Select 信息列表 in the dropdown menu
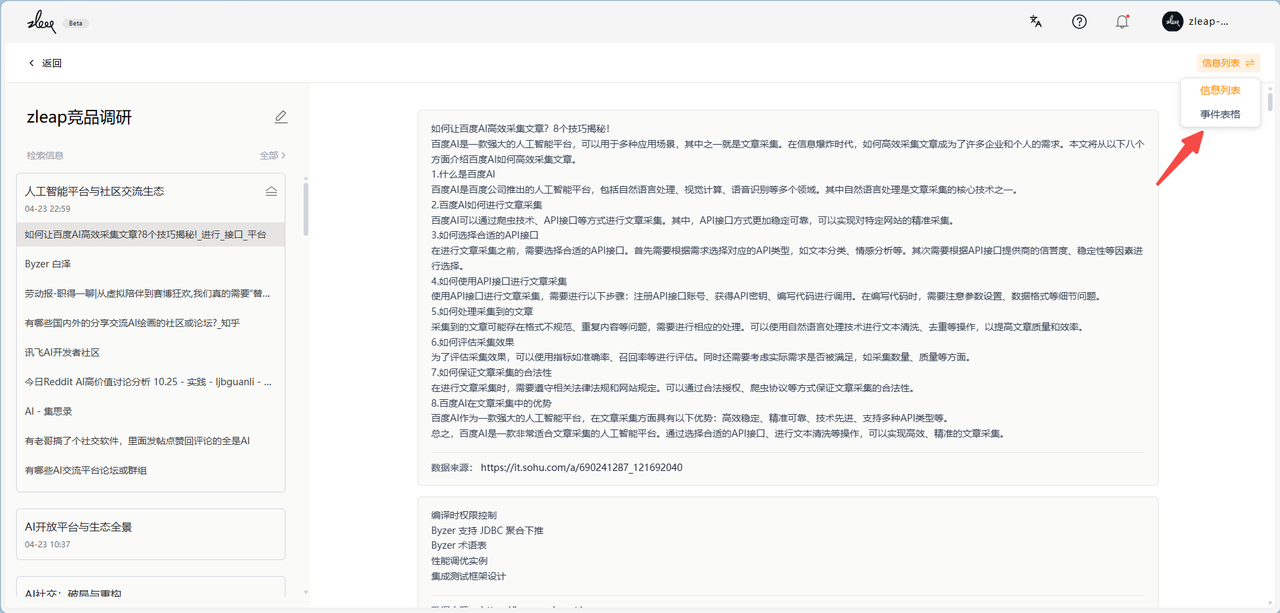Viewport: 1280px width, 613px height. (1220, 90)
